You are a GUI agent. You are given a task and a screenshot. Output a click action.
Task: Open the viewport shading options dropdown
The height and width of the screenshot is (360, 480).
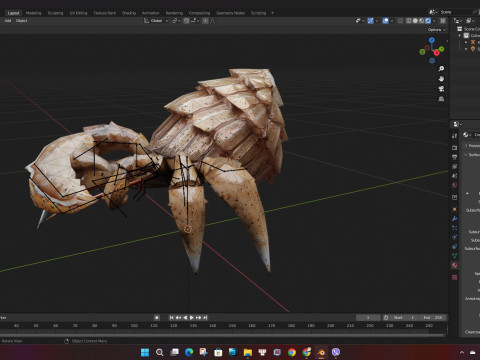click(434, 21)
